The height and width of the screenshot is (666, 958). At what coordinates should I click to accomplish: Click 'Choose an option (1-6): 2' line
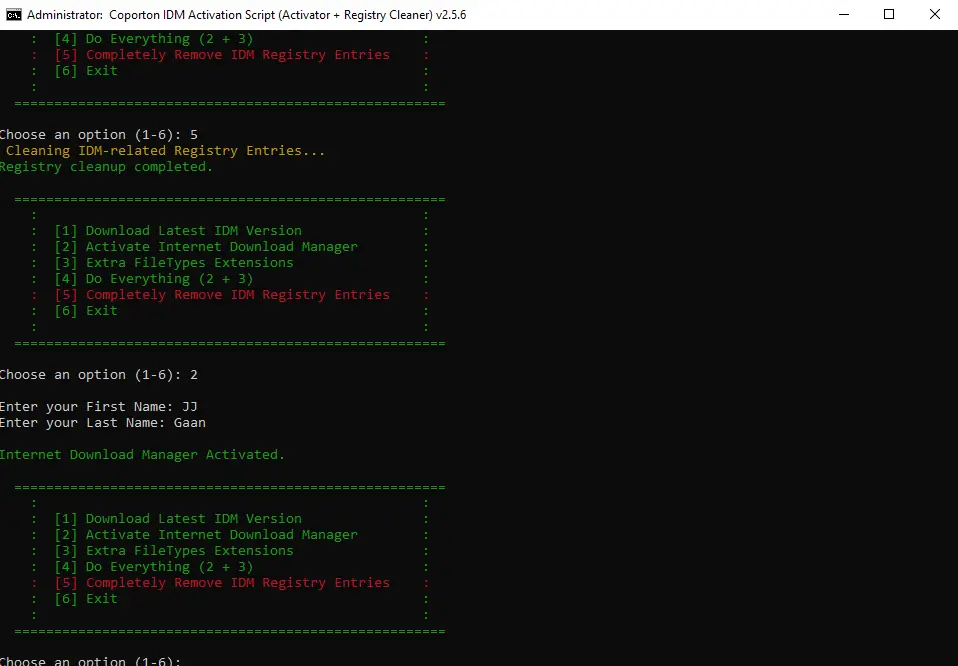(98, 375)
